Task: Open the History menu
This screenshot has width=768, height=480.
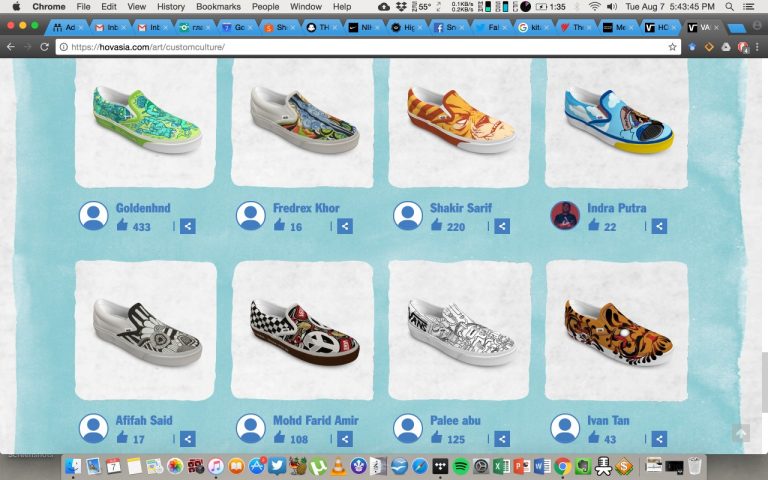Action: tap(170, 7)
